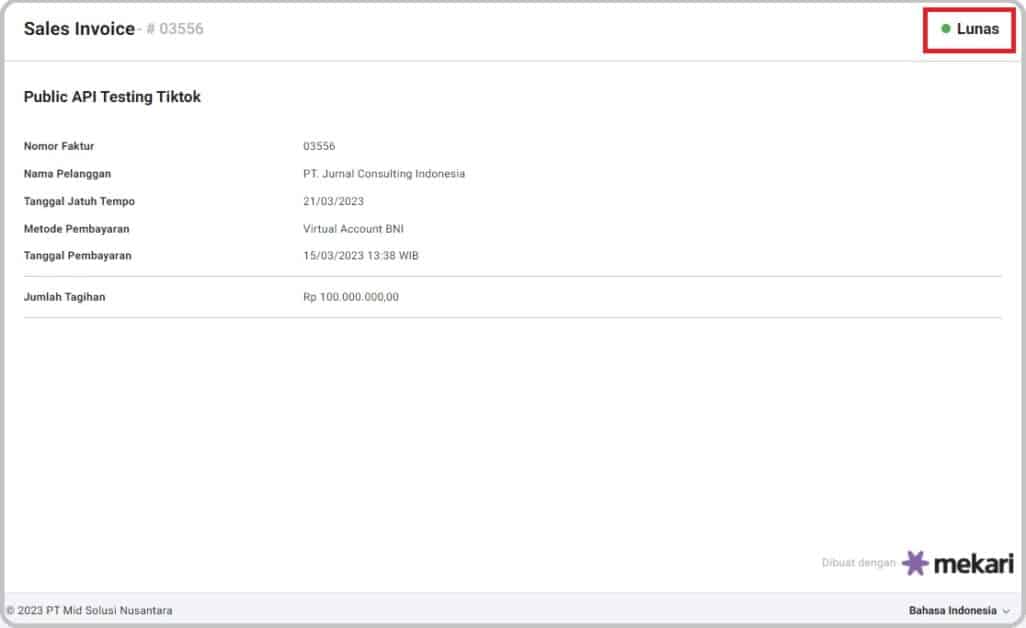
Task: Click the Nama Pelanggan label
Action: [x=67, y=173]
